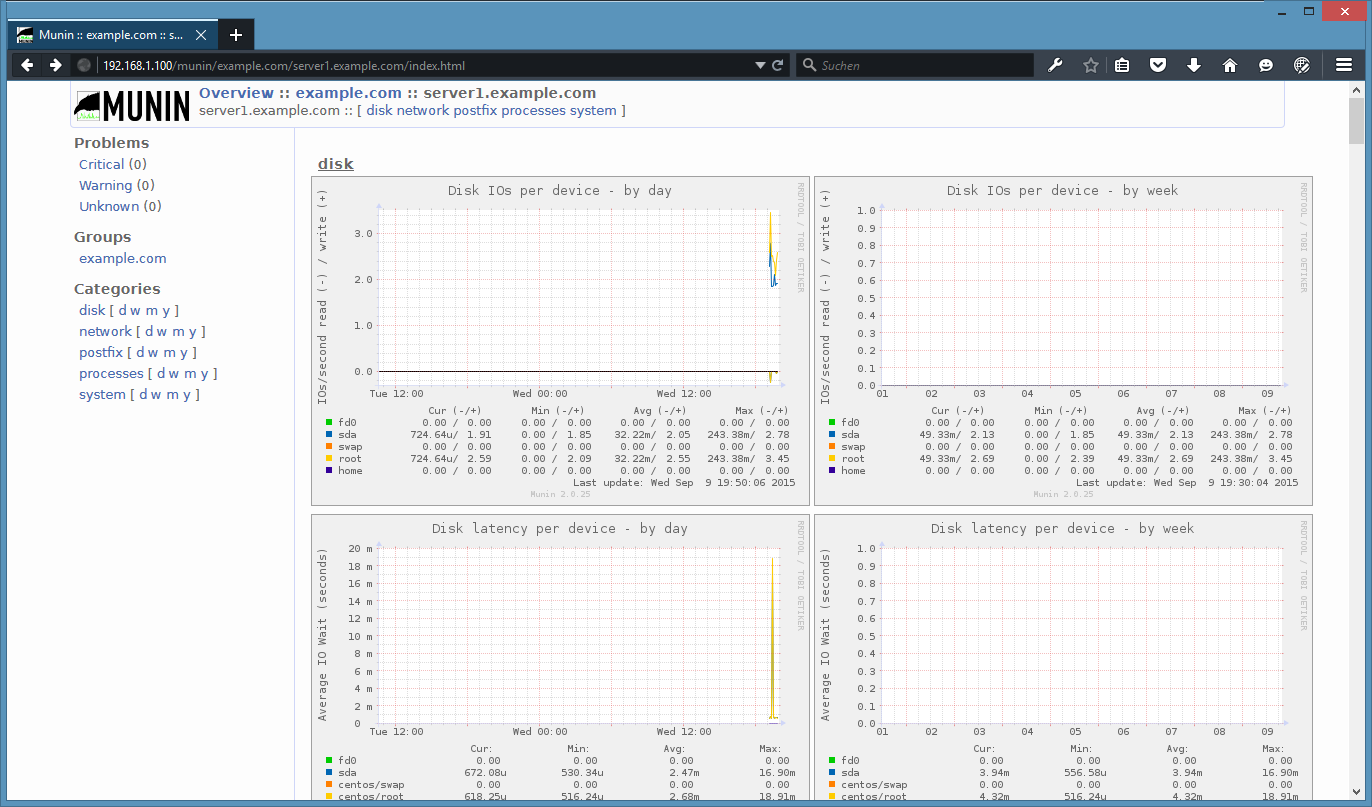Go to the home page icon

pos(1230,65)
